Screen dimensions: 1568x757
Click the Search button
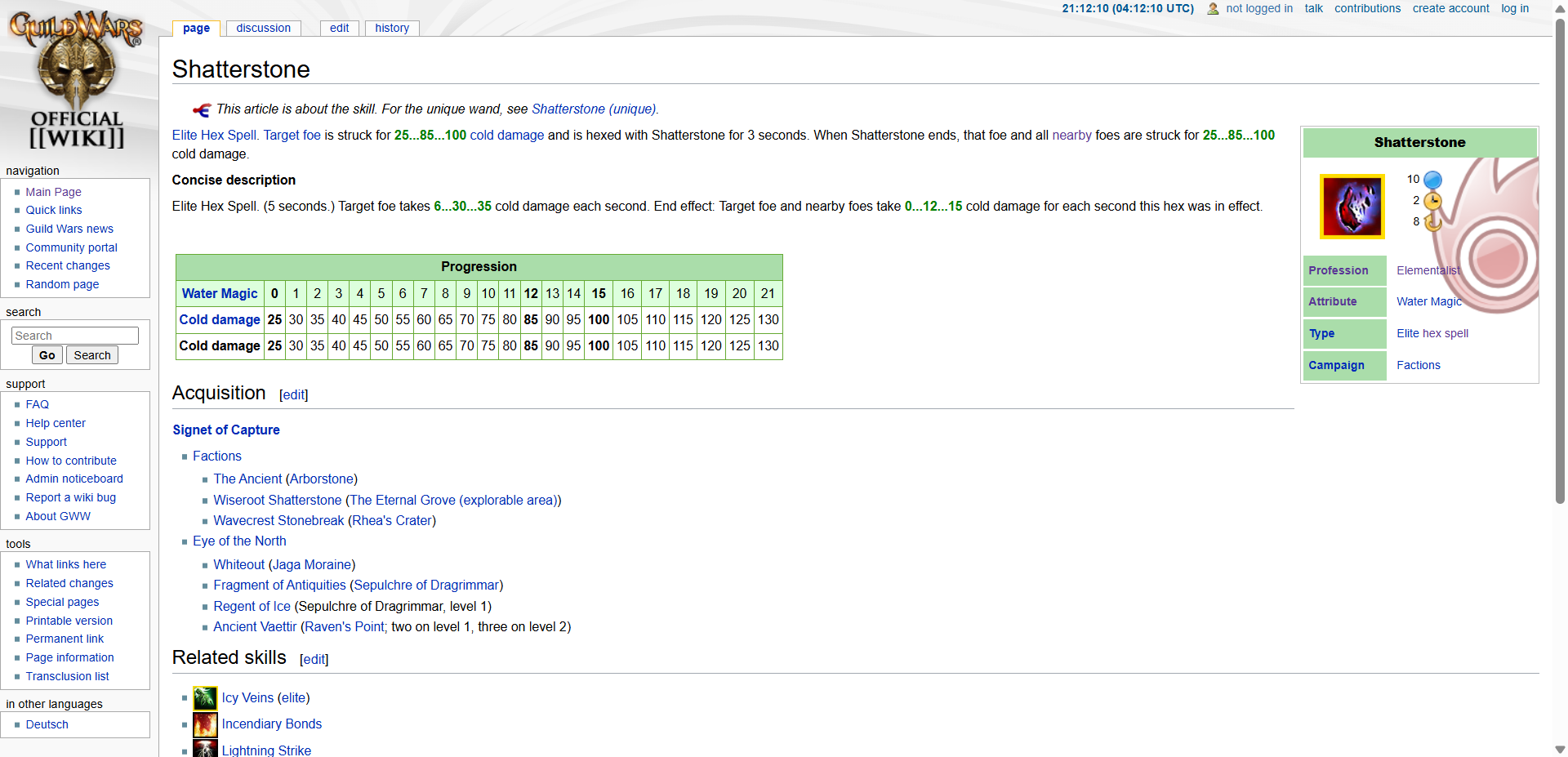click(x=92, y=355)
